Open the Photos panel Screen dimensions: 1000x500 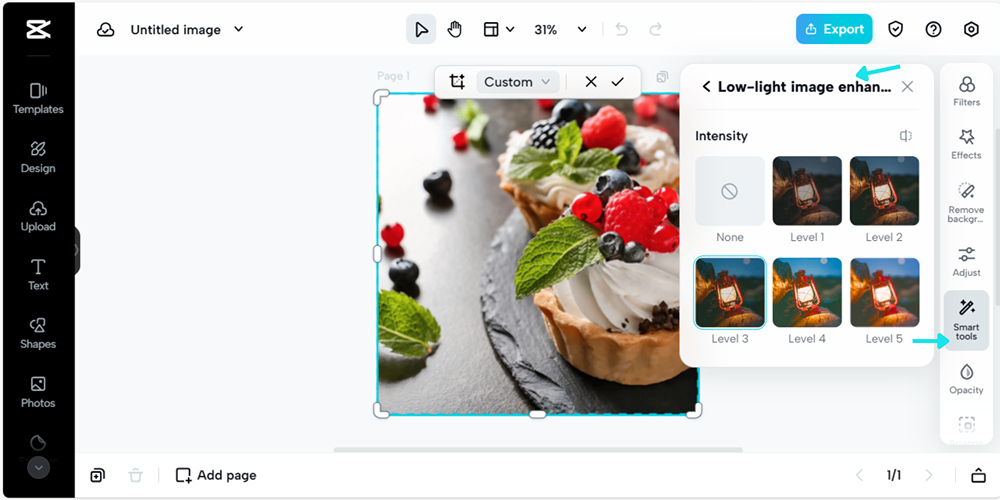pyautogui.click(x=38, y=392)
